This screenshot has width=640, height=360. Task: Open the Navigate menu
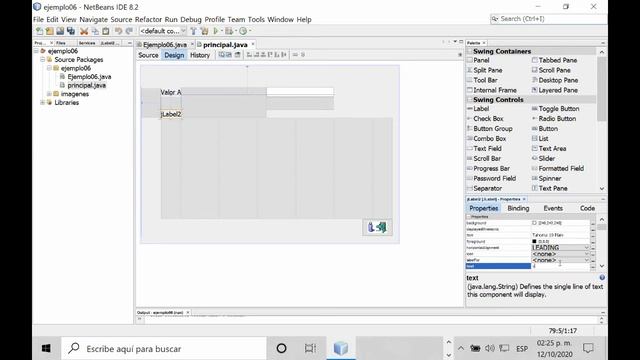93,20
